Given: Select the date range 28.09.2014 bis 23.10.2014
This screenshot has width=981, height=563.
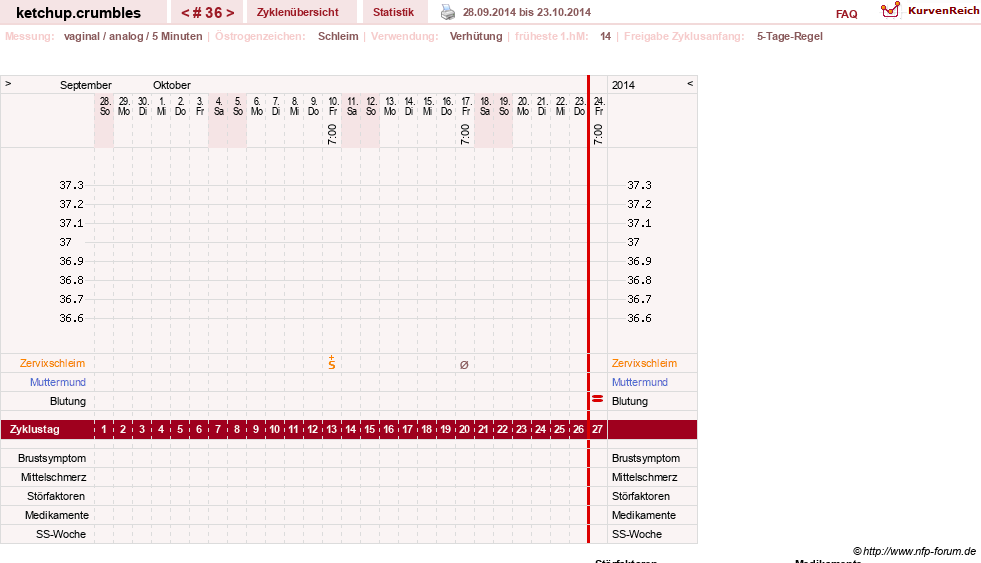Looking at the screenshot, I should point(527,12).
